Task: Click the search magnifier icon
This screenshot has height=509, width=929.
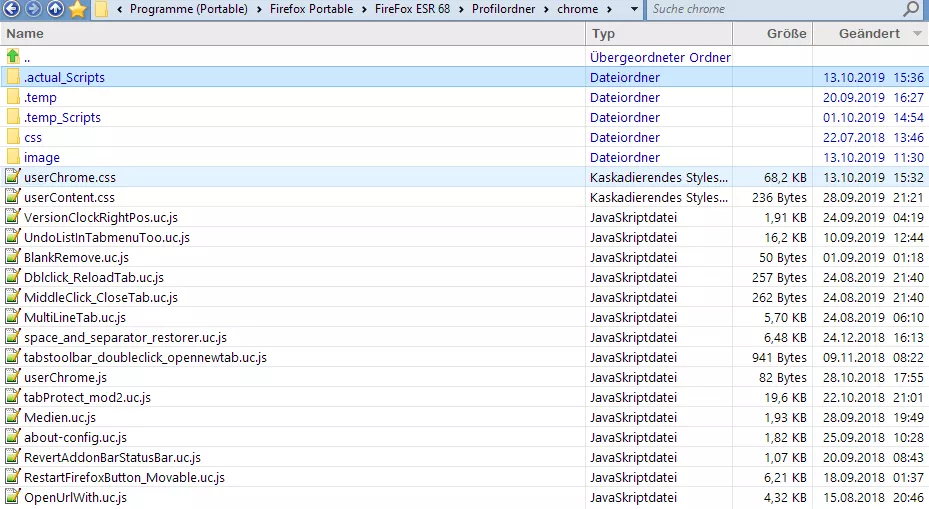Action: pos(911,10)
